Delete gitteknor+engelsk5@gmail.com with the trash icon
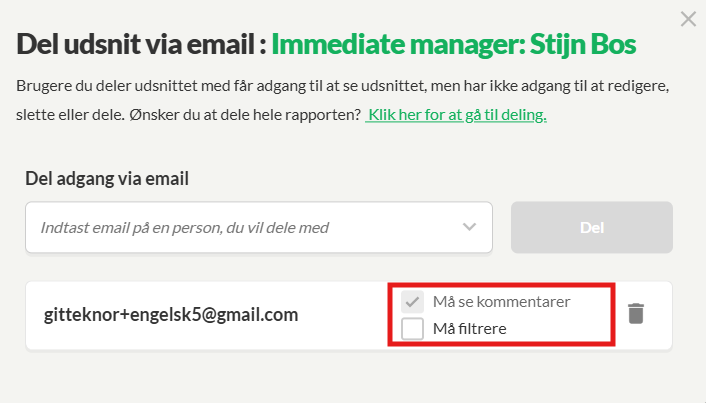This screenshot has width=706, height=403. pyautogui.click(x=635, y=314)
